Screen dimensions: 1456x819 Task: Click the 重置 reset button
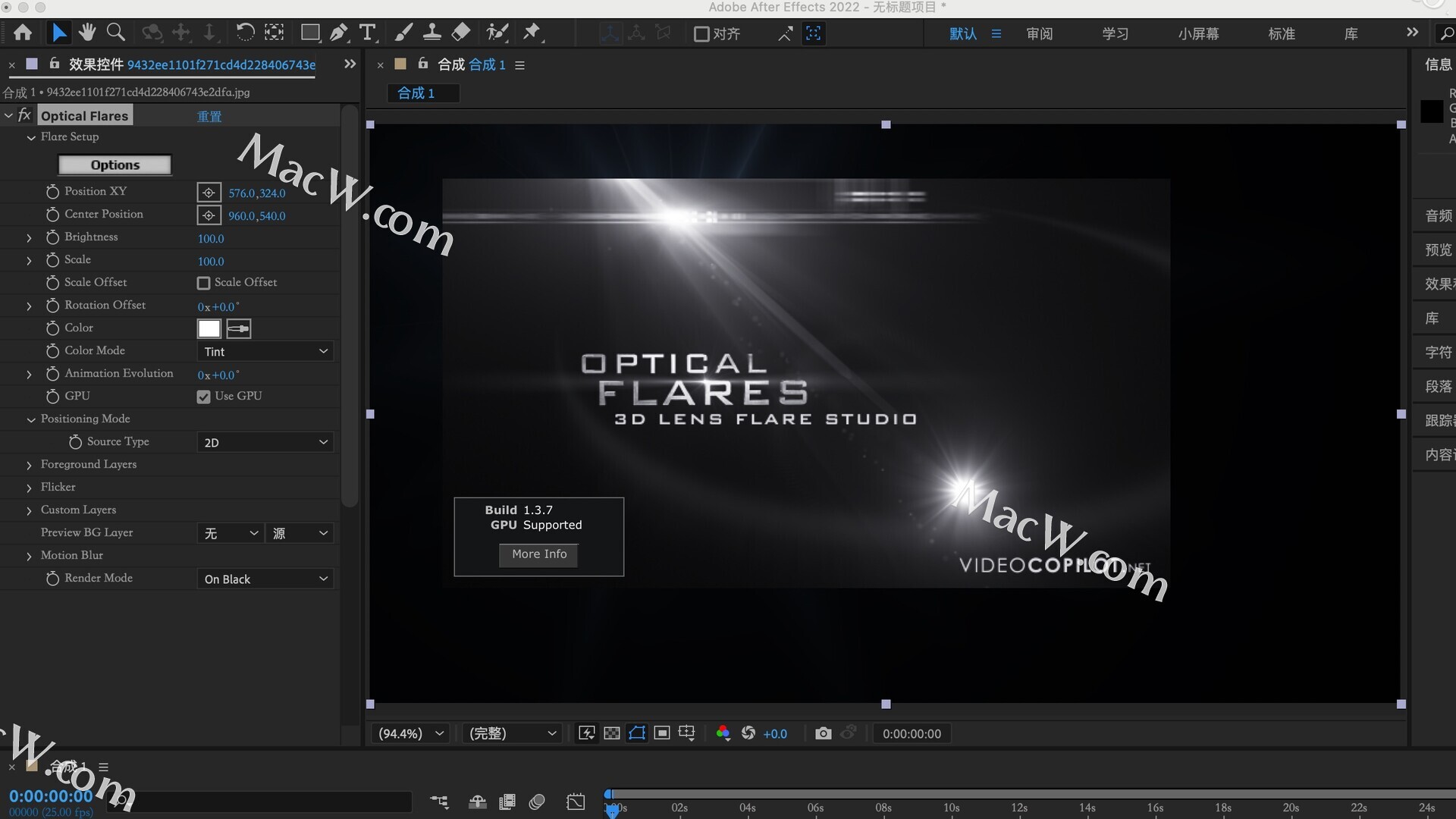207,115
